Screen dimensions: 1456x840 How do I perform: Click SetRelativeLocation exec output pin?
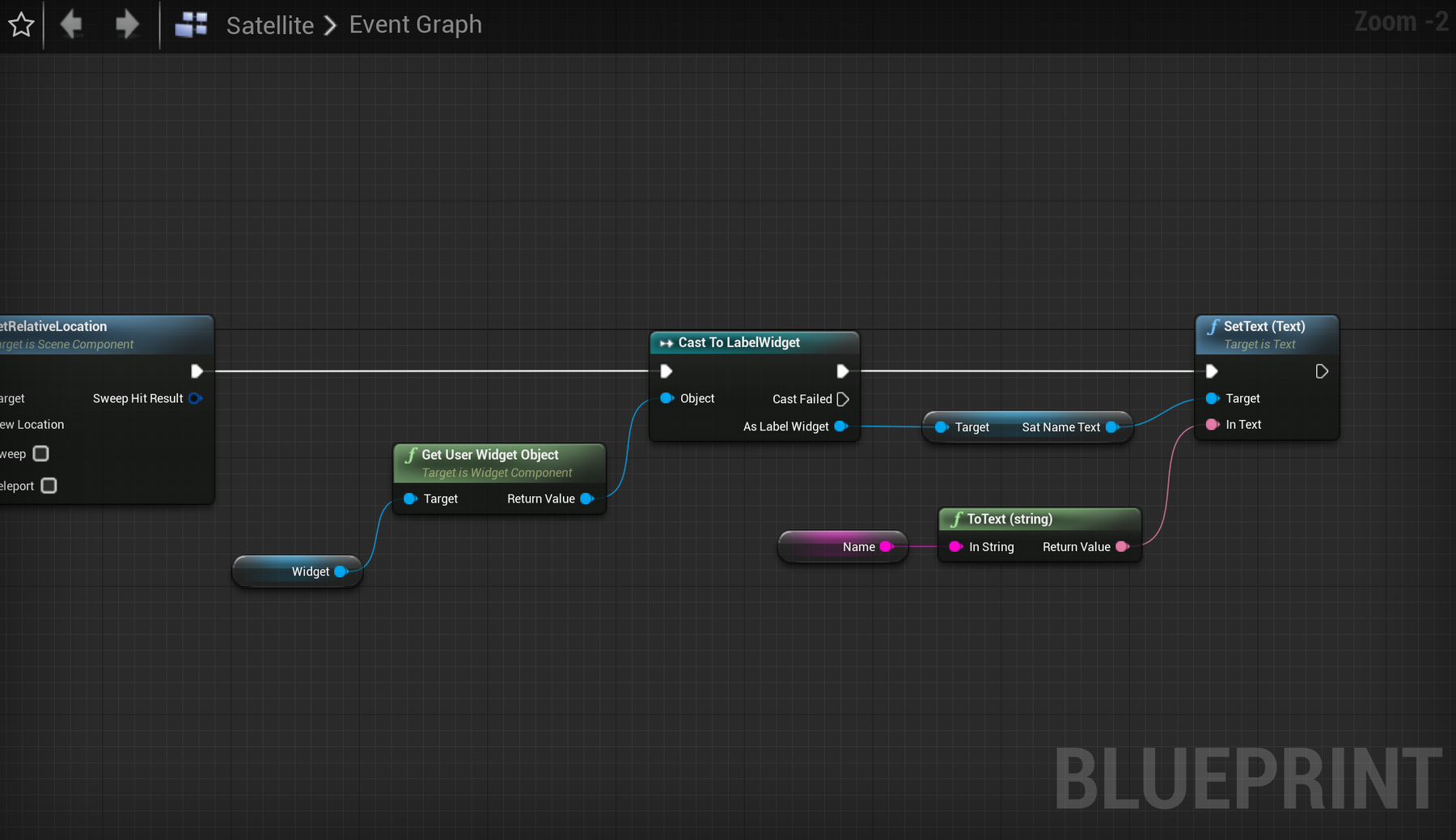[x=197, y=371]
